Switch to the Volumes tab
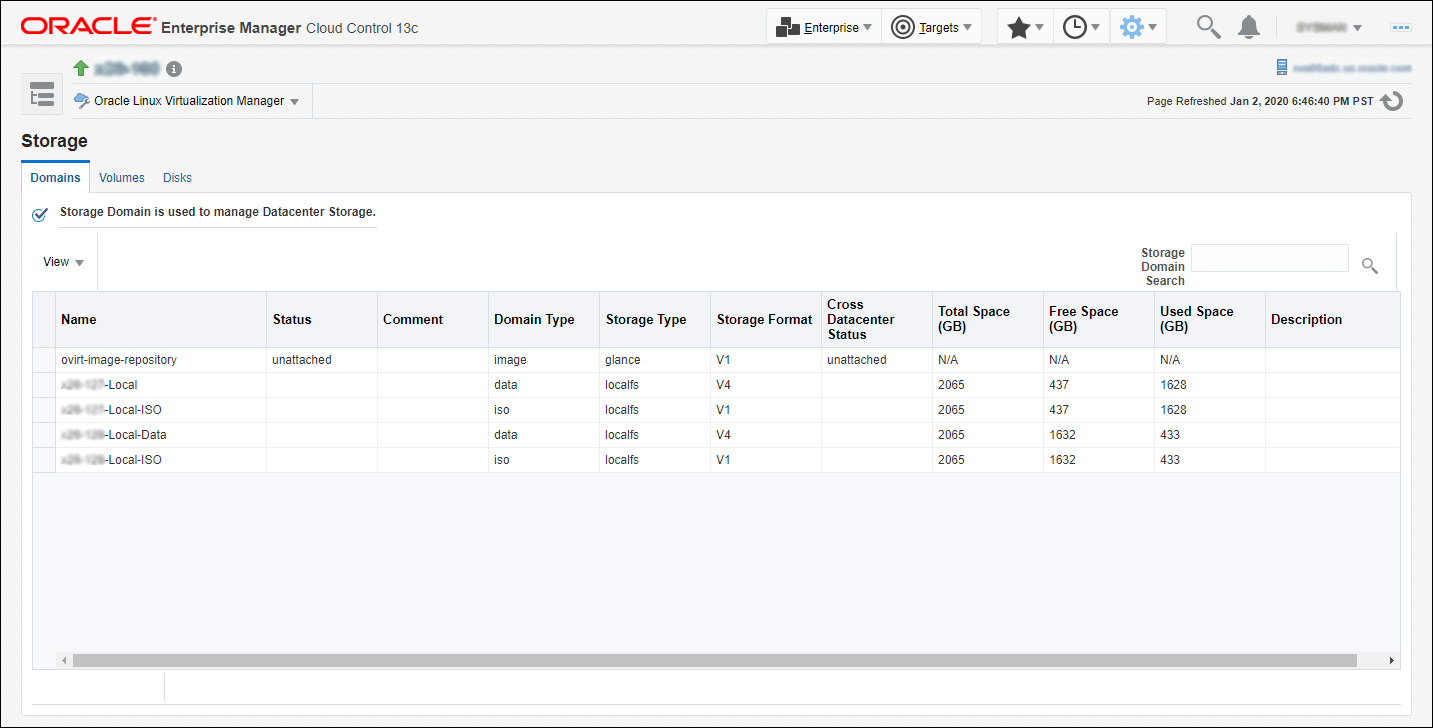Screen dimensions: 1433x728 pos(122,178)
